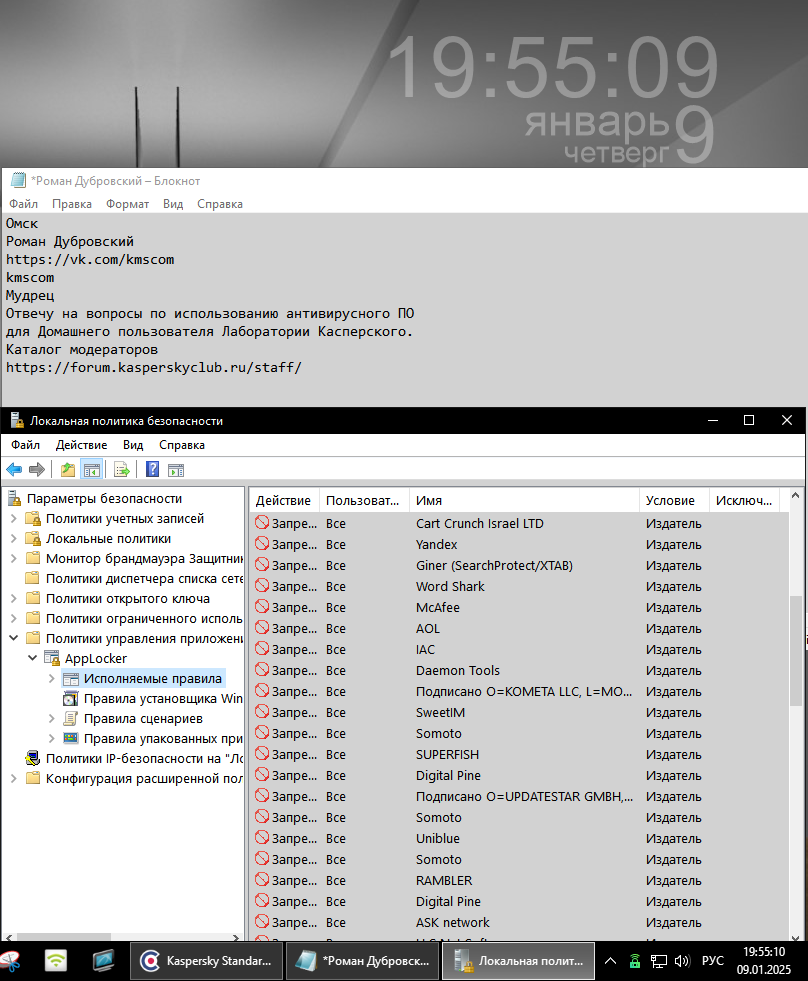Viewport: 808px width, 981px height.
Task: Click the green lock tray icon
Action: pyautogui.click(x=635, y=961)
